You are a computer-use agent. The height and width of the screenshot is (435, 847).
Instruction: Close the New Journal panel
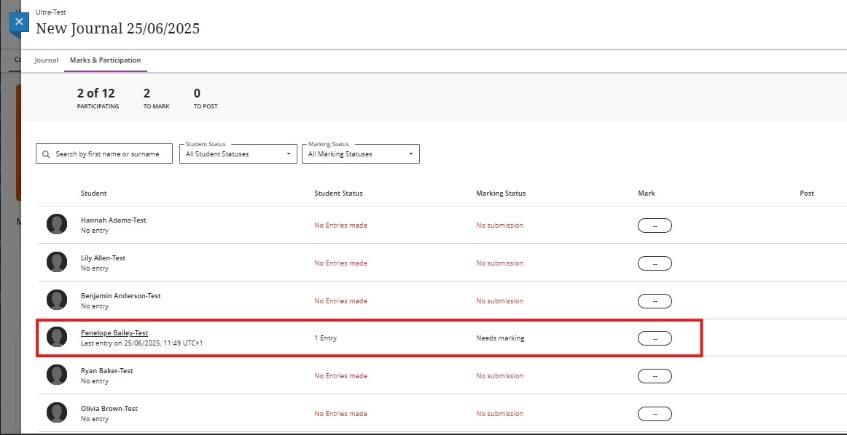[x=18, y=21]
